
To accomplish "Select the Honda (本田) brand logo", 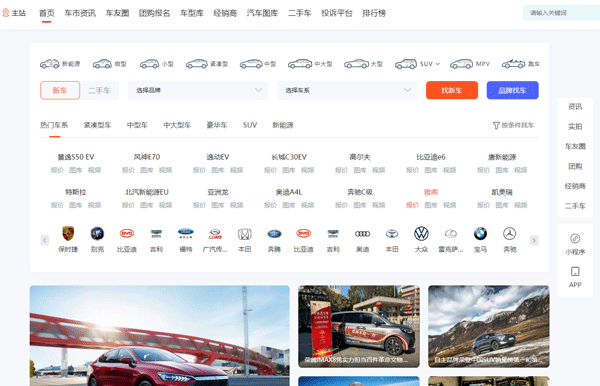I will point(245,234).
